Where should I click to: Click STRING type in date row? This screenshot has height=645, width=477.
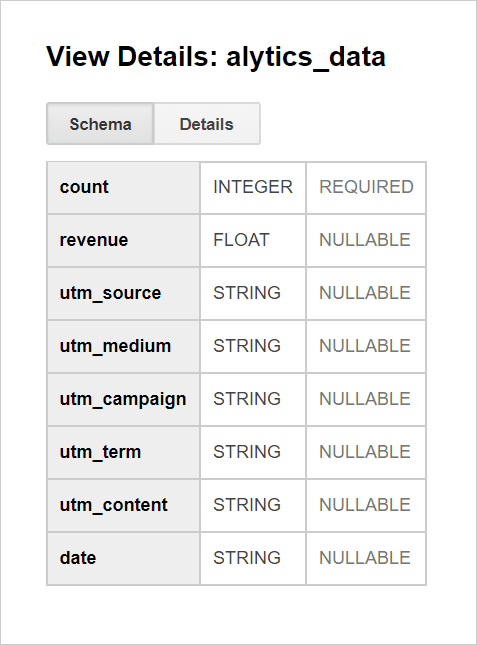(247, 558)
